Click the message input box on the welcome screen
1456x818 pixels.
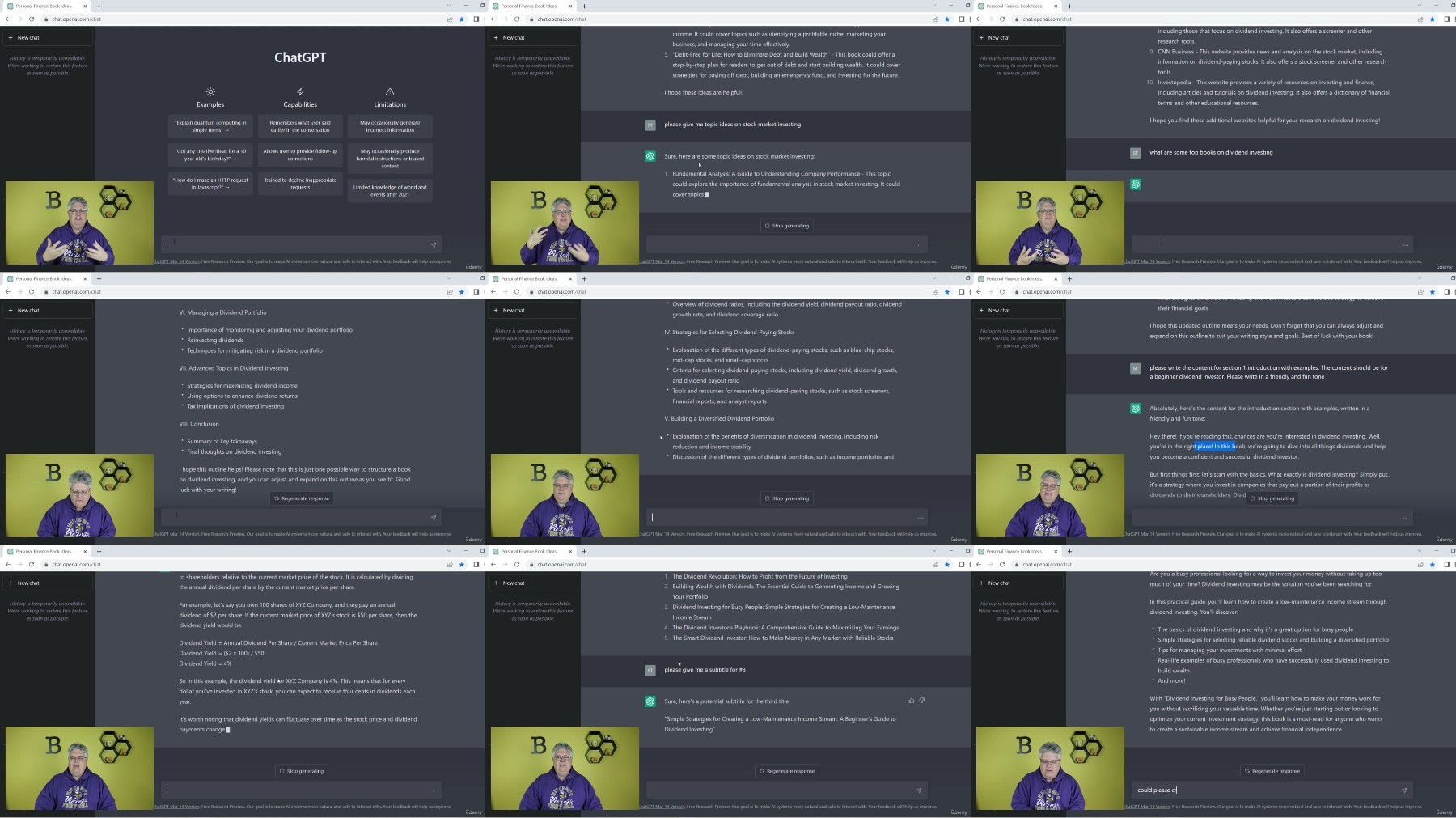(301, 244)
